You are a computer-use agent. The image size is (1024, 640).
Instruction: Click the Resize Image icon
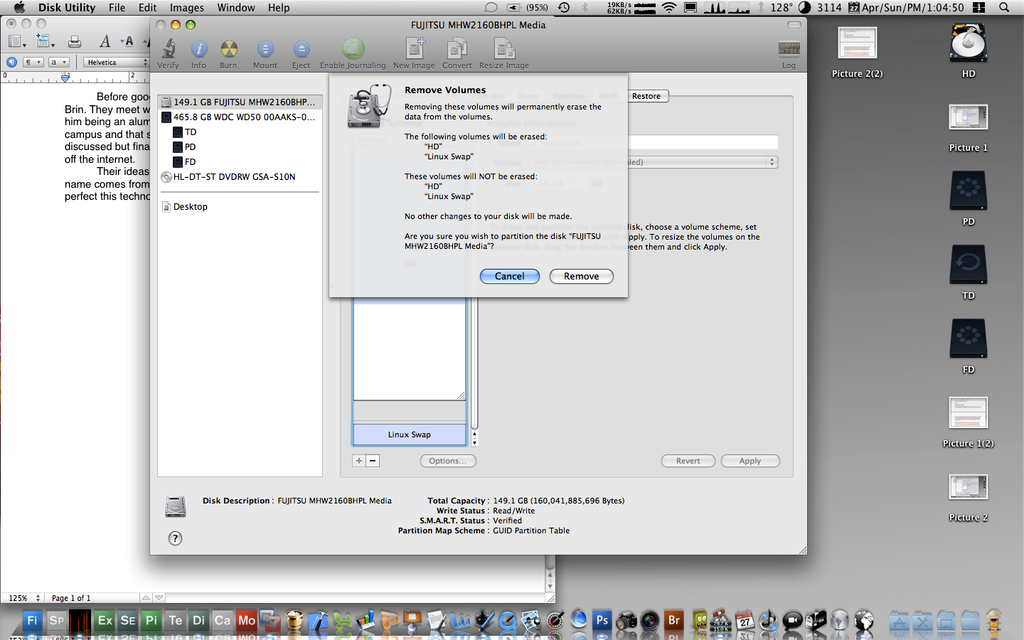point(504,49)
